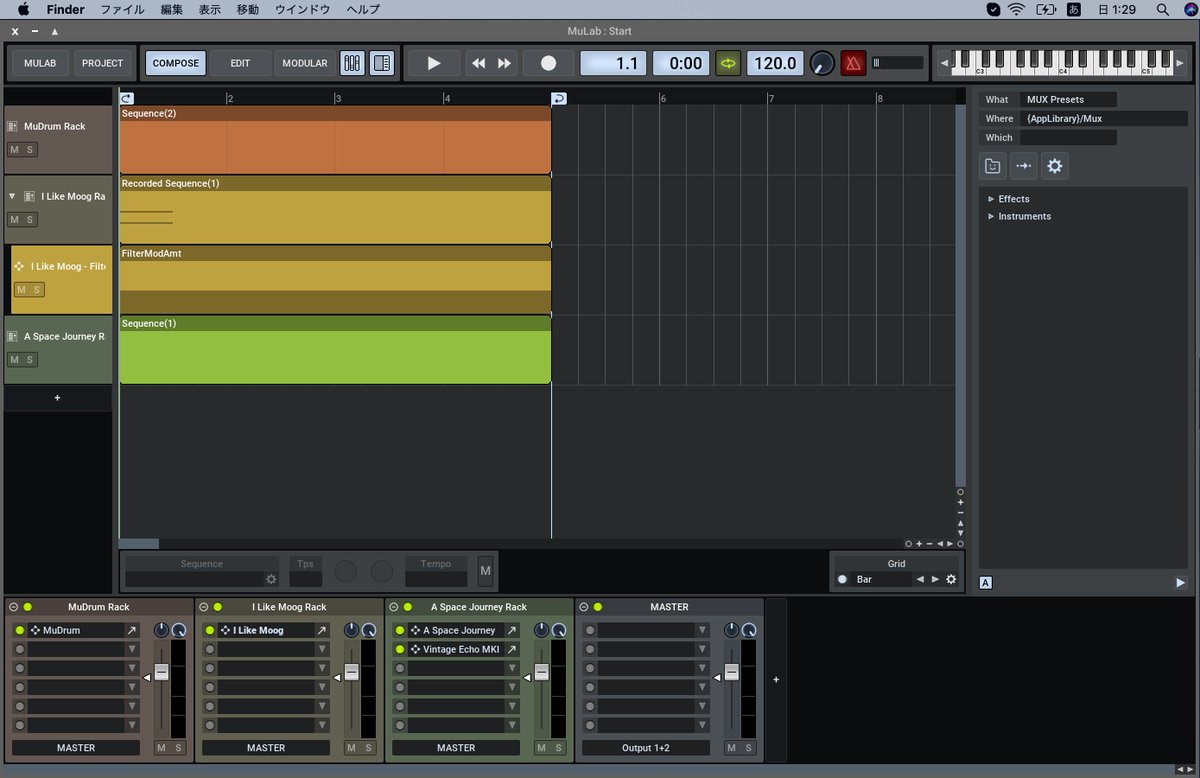The image size is (1200, 778).
Task: Shift the virtual keyboard octave right
Action: 1180,63
